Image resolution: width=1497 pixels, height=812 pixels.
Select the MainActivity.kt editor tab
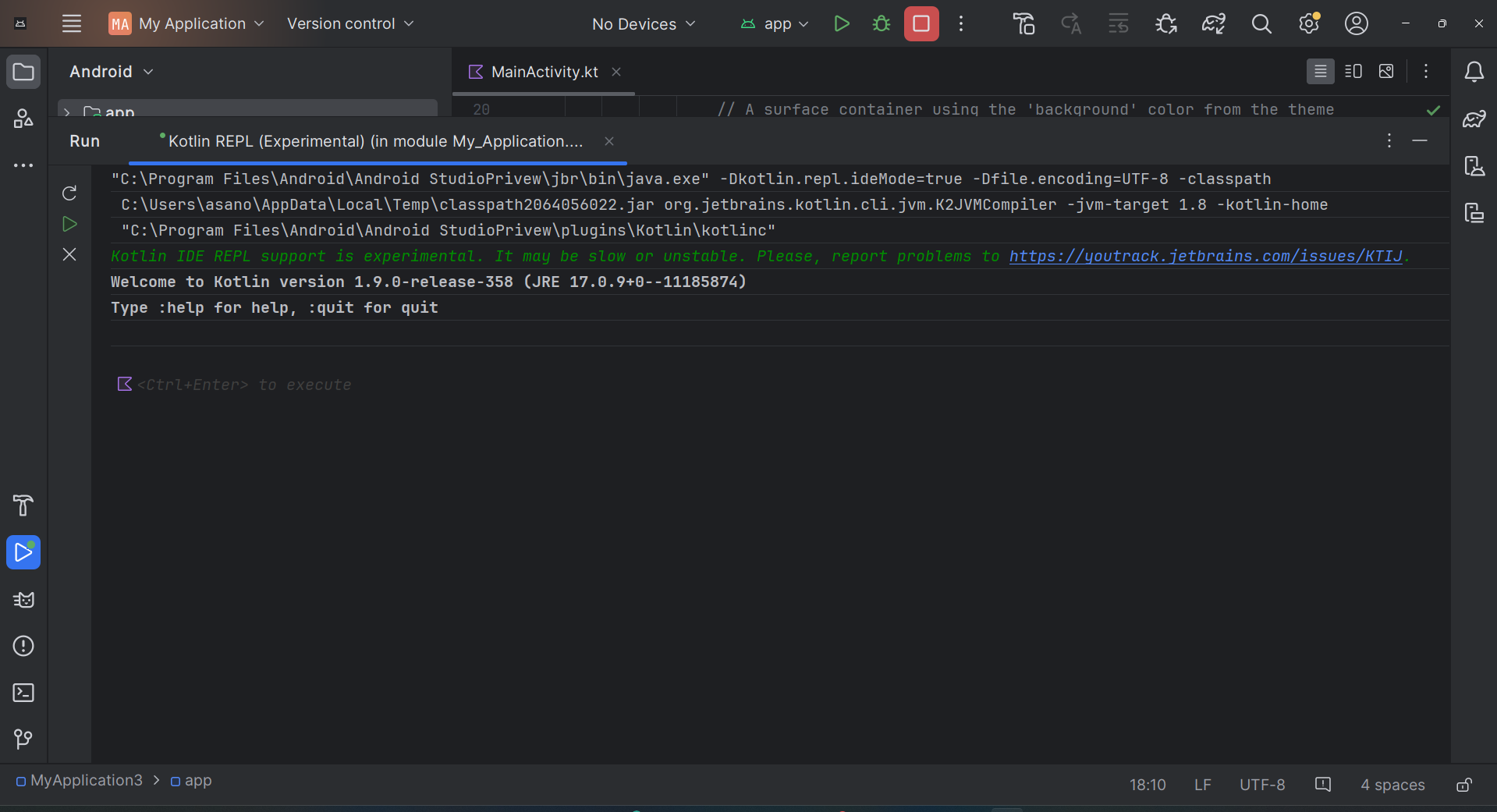tap(544, 72)
